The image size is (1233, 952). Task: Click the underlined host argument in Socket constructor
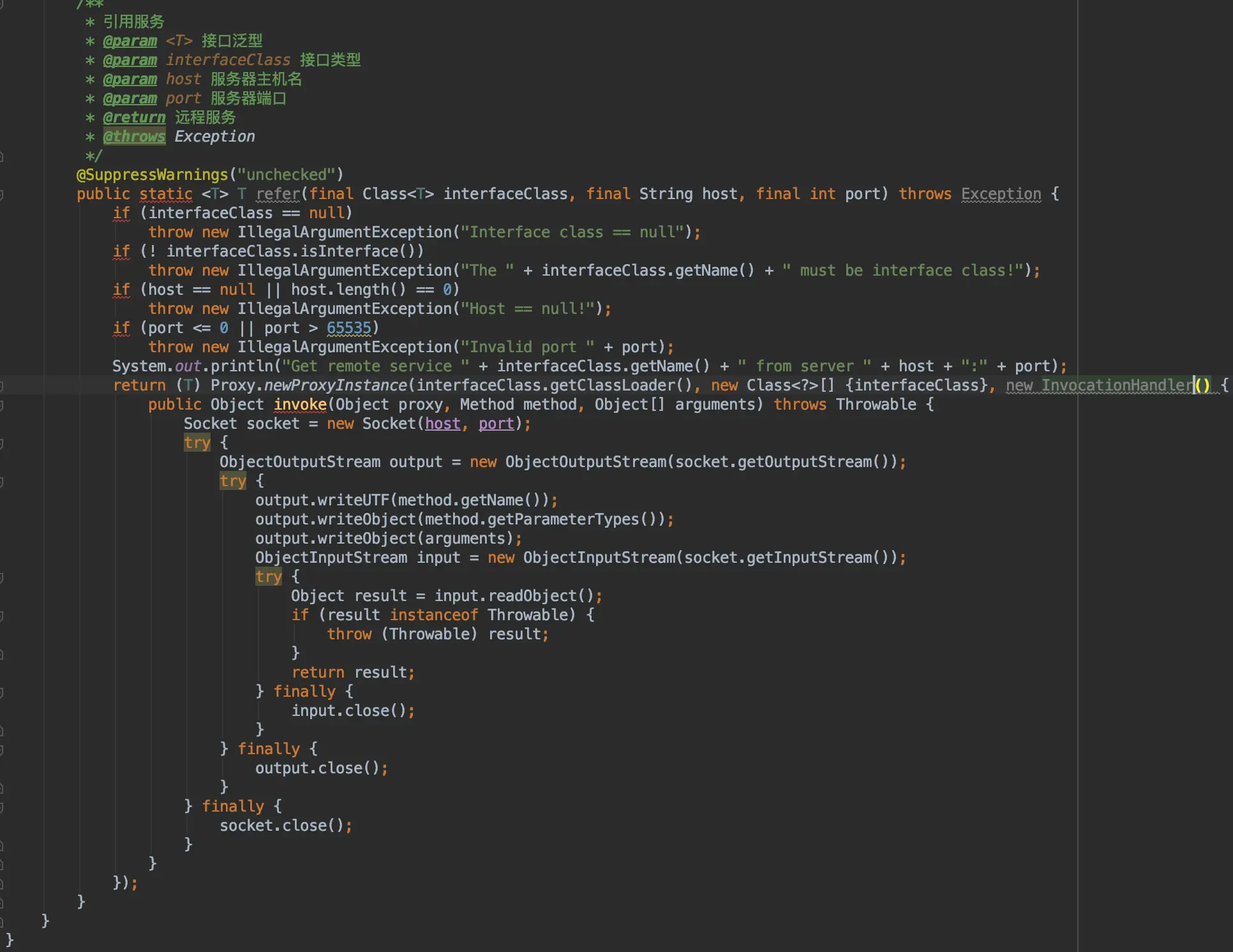442,424
